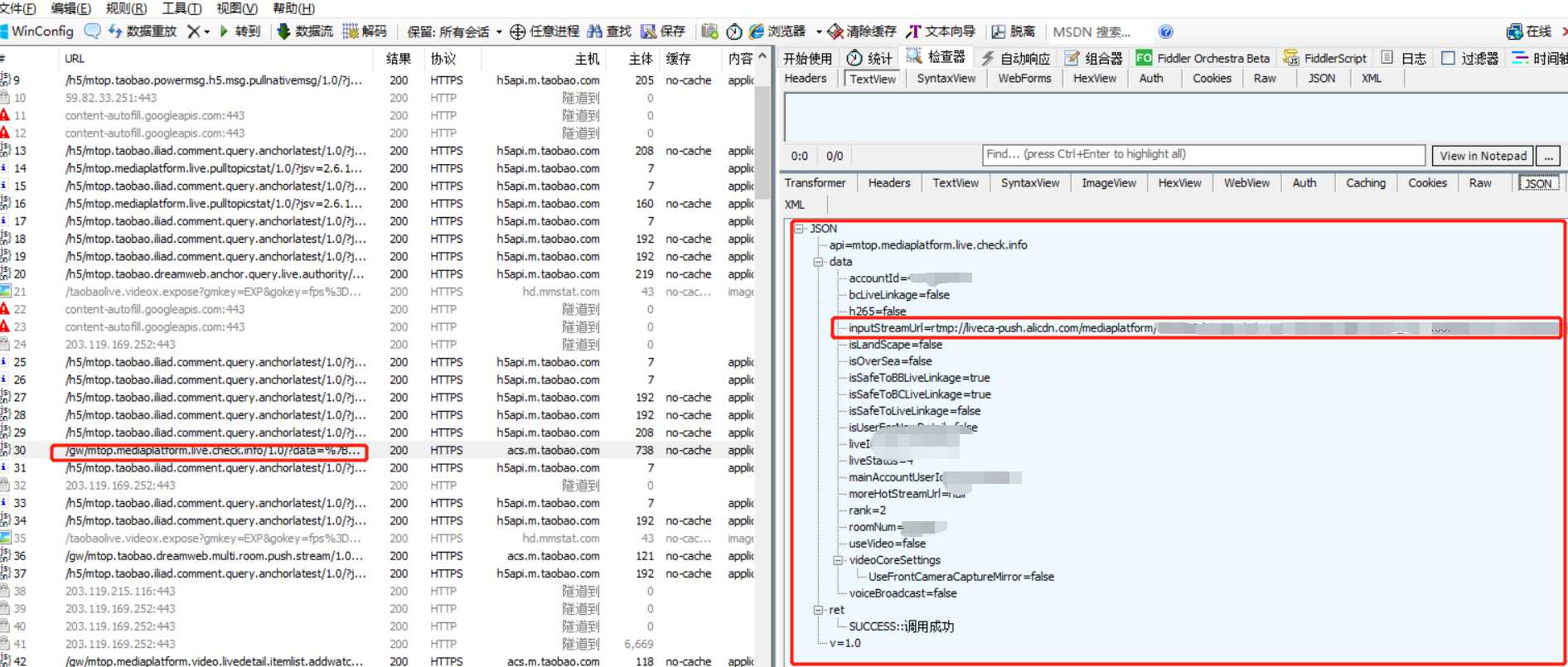This screenshot has width=1568, height=667.
Task: Open the 保留: 所有会话 dropdown
Action: pos(454,31)
